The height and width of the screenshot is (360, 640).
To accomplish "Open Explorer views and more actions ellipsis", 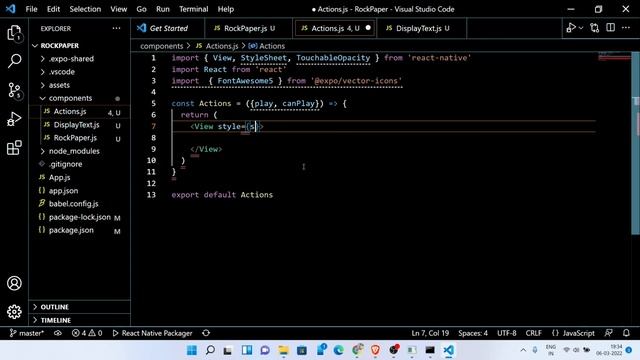I will pyautogui.click(x=116, y=29).
